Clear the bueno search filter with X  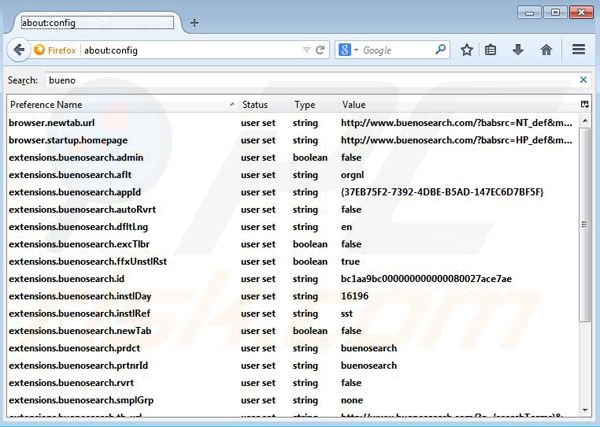pos(583,80)
